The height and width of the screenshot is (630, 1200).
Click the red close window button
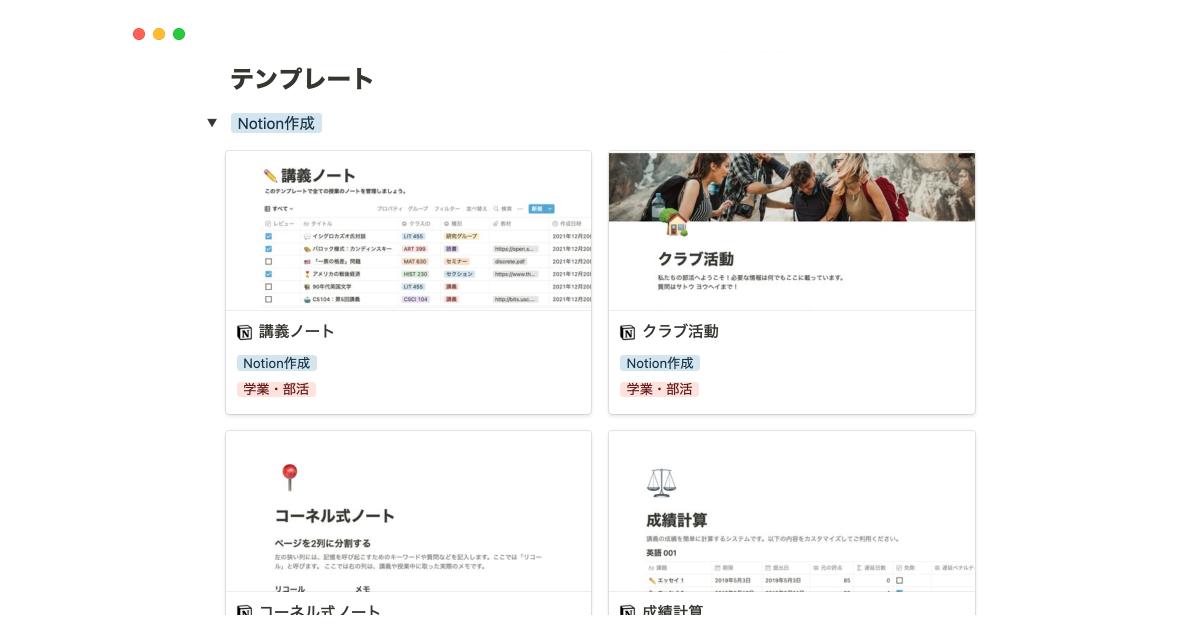[139, 34]
